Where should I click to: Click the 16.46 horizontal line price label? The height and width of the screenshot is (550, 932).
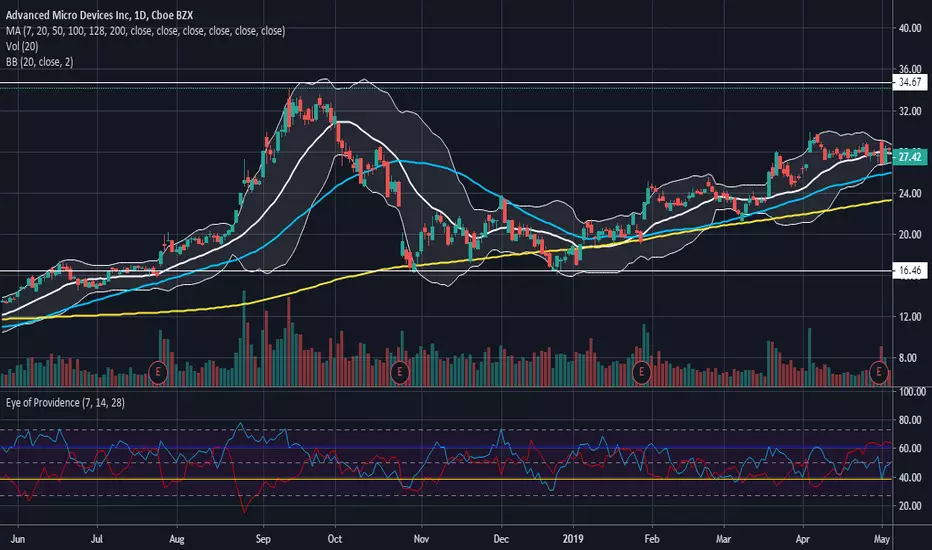[910, 271]
